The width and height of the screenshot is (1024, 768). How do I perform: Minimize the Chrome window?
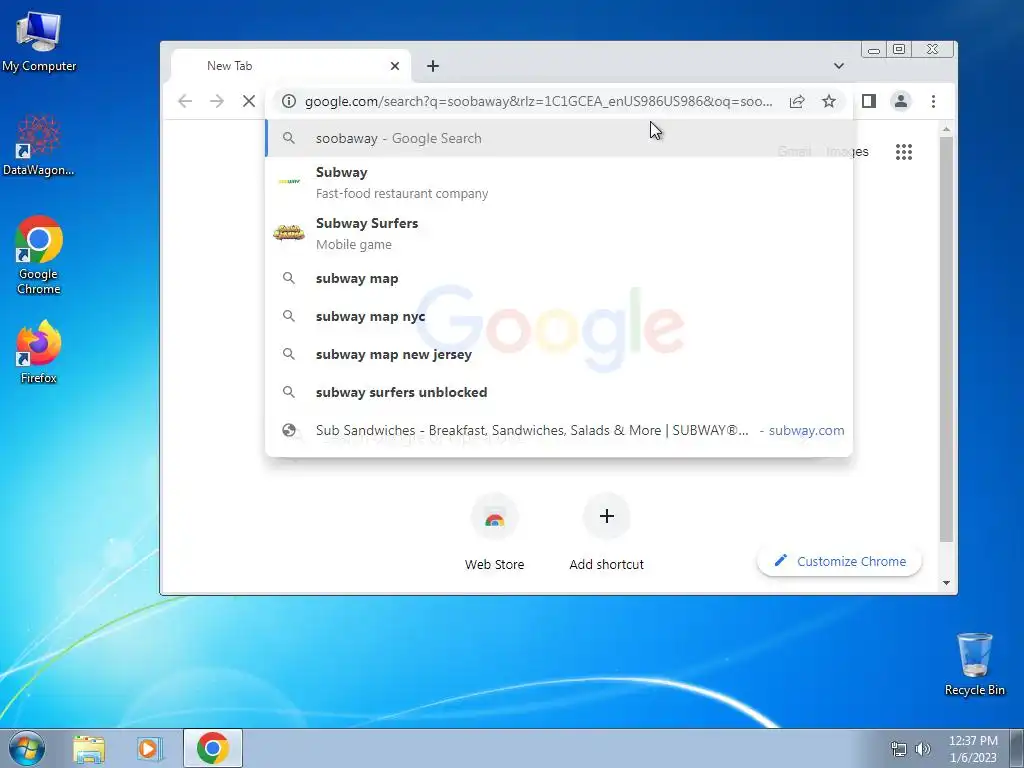click(x=874, y=50)
